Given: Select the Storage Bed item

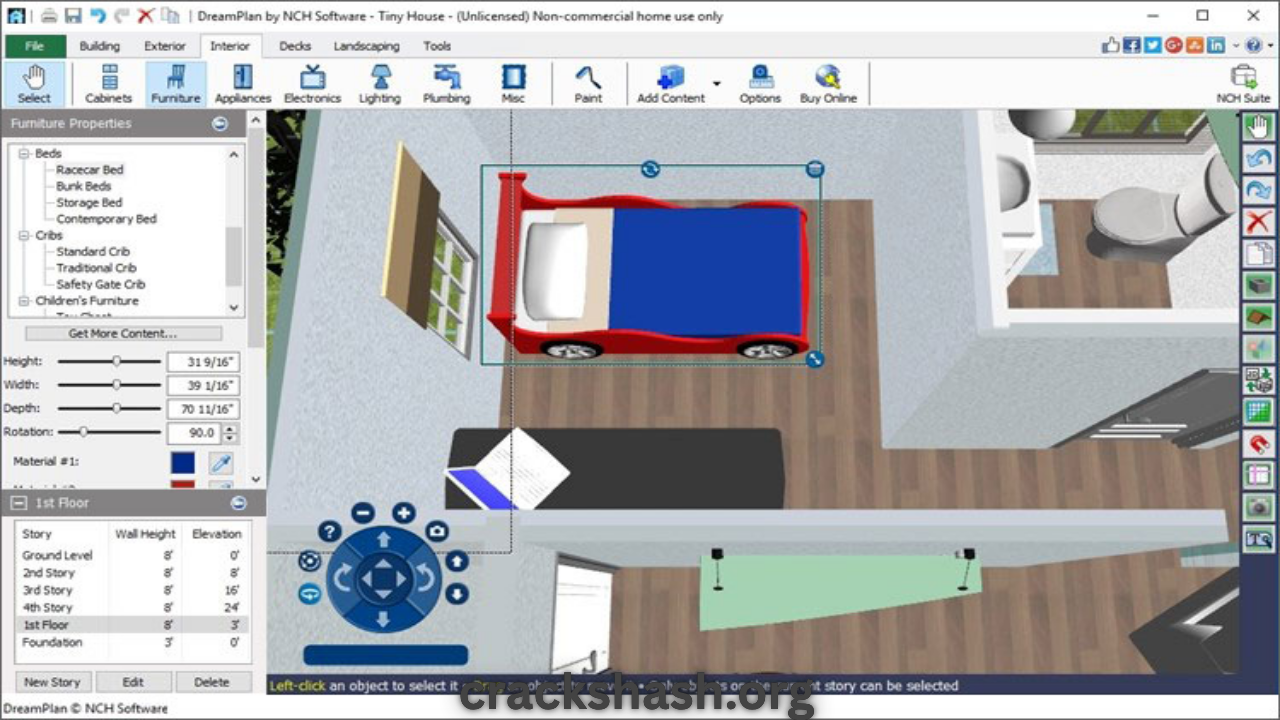Looking at the screenshot, I should pos(89,203).
